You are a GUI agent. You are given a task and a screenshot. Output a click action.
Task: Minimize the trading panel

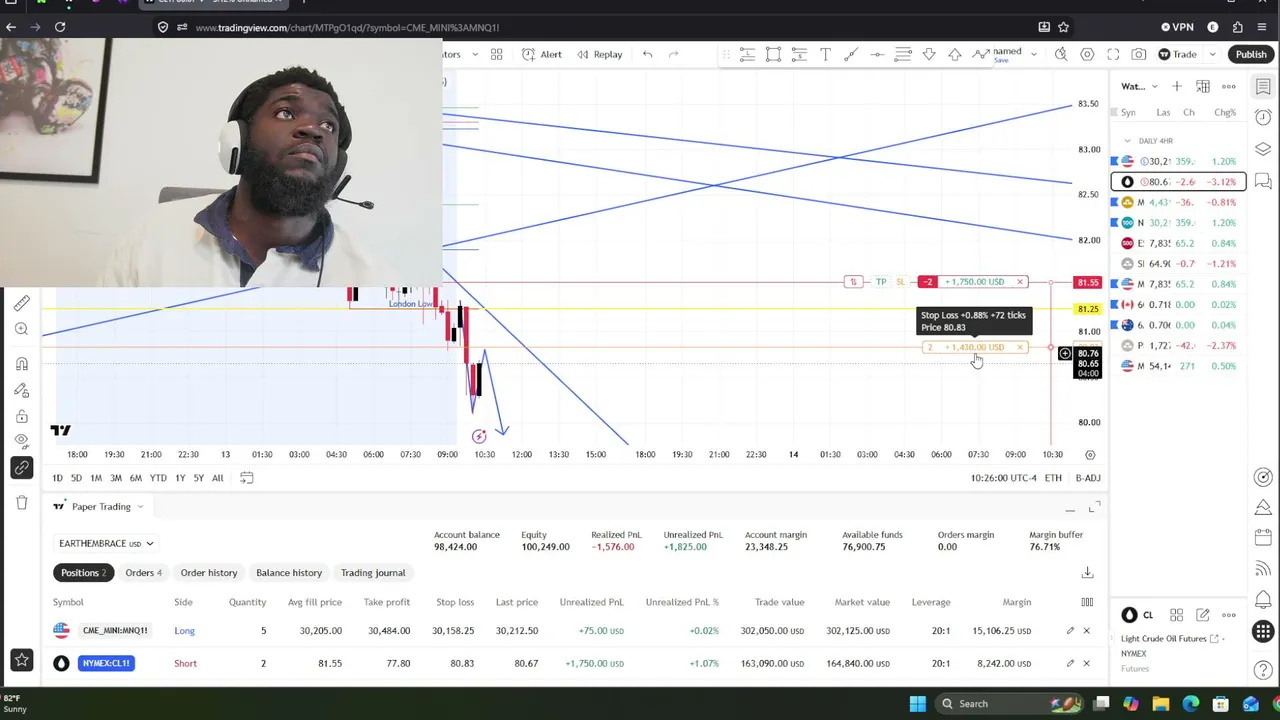point(1070,509)
